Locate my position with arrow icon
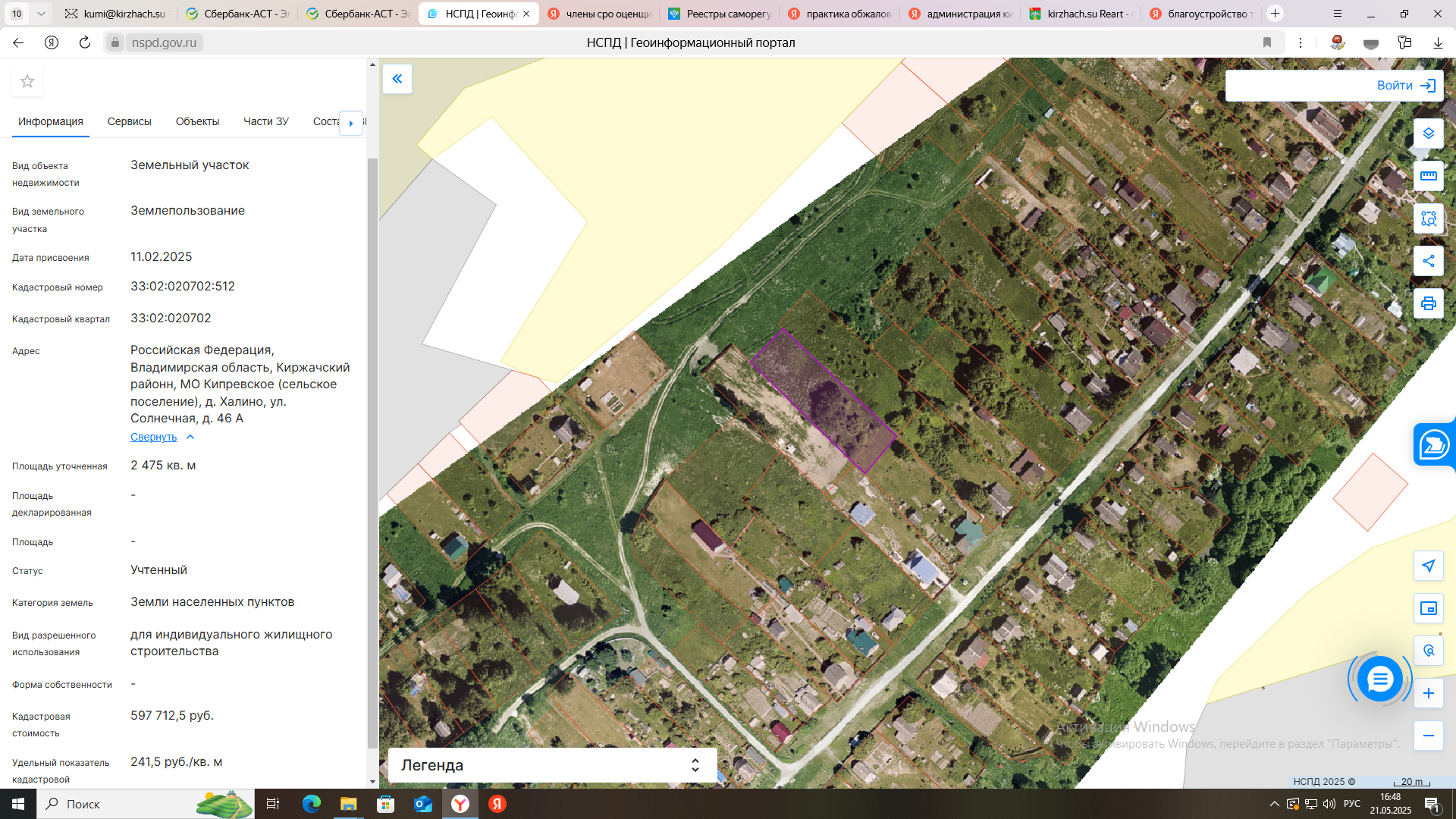The height and width of the screenshot is (819, 1456). 1428,566
